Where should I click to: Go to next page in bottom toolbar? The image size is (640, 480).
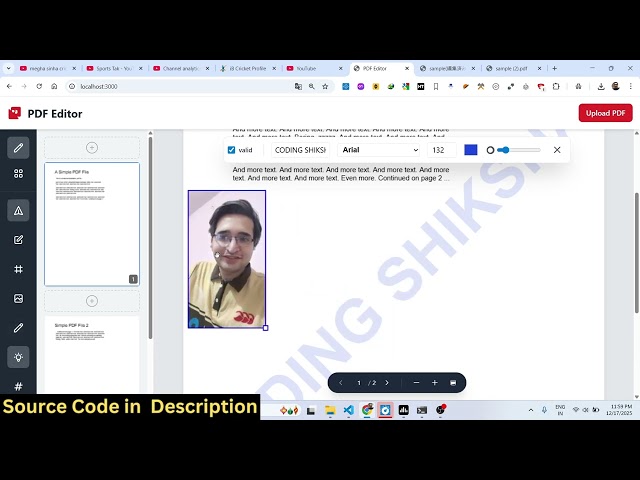pyautogui.click(x=387, y=383)
